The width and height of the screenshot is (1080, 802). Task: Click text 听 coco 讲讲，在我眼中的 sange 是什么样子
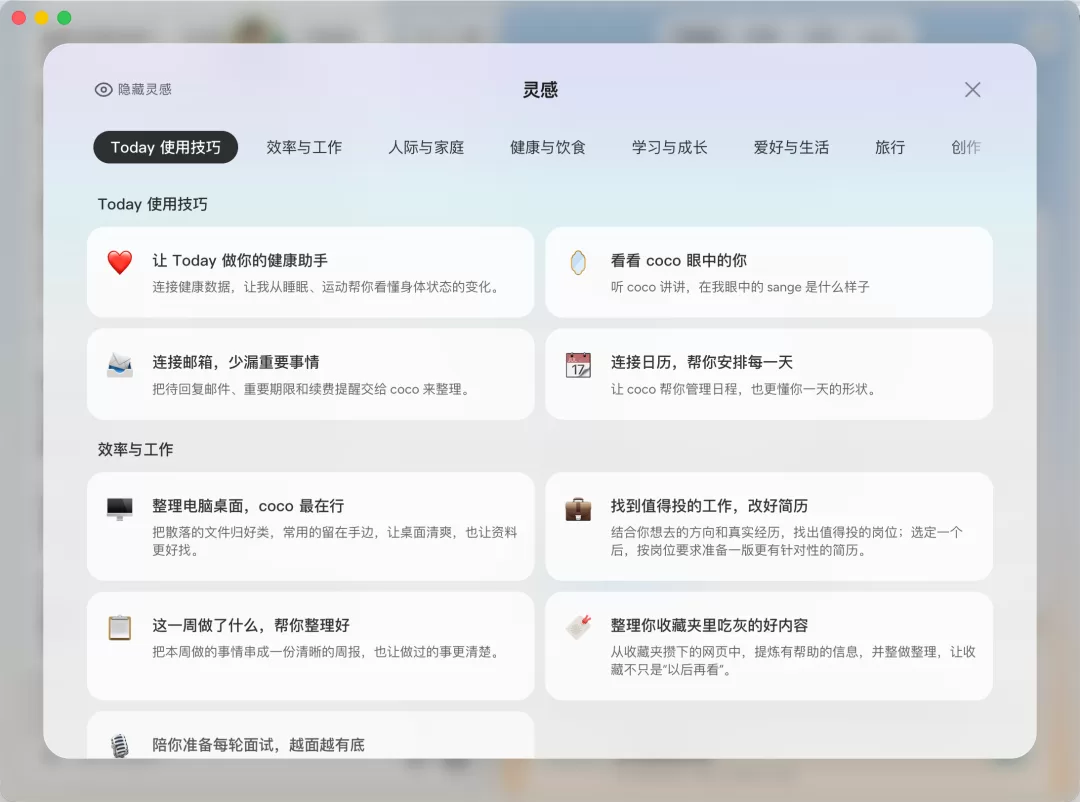[x=740, y=287]
